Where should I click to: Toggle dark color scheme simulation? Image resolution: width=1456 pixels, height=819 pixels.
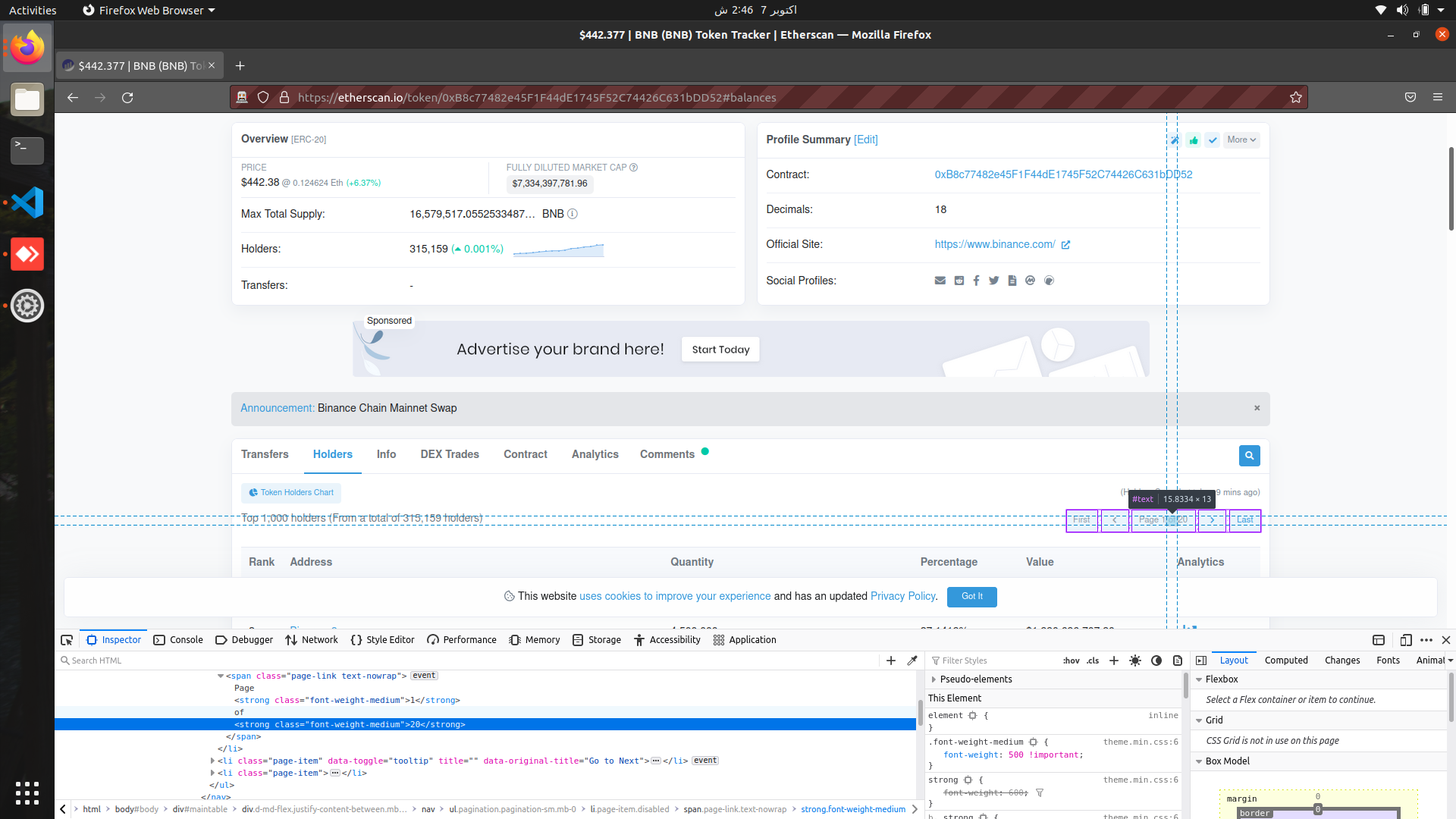[x=1156, y=661]
